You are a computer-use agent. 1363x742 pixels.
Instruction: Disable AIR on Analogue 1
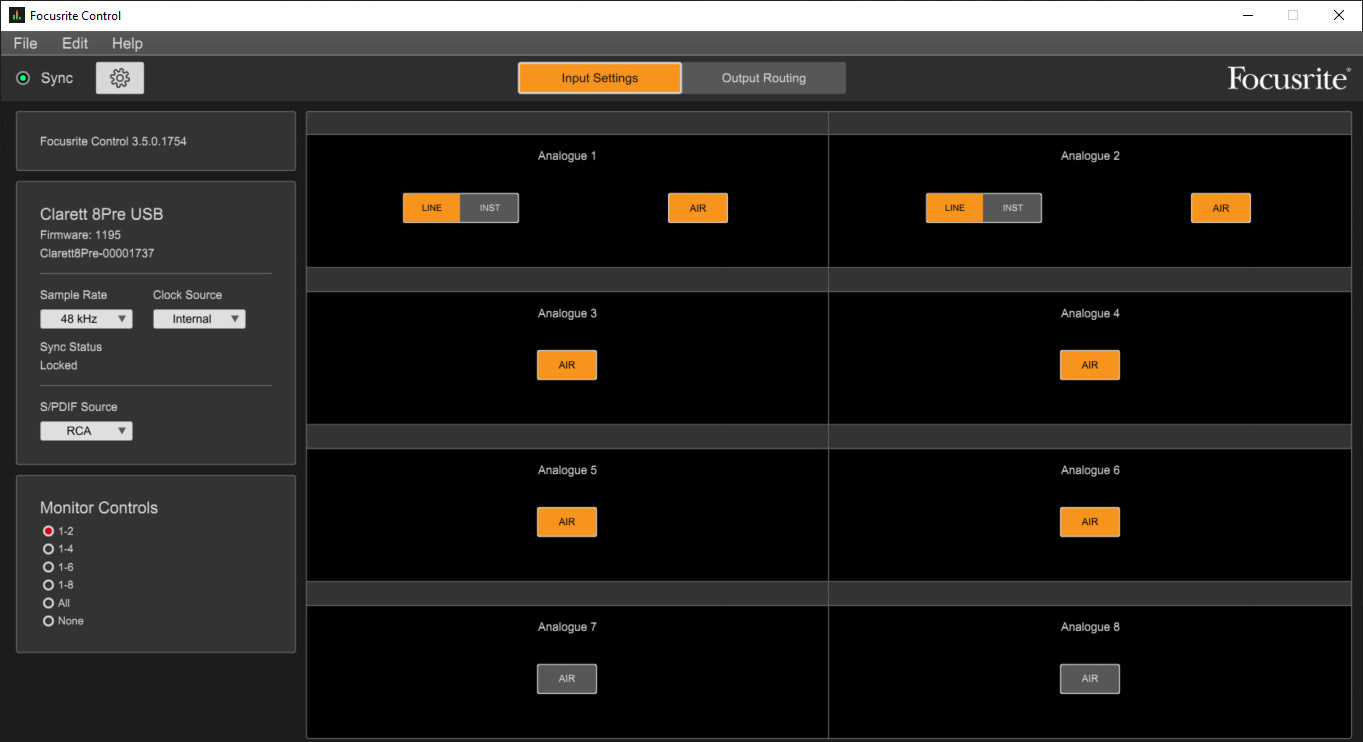[697, 208]
